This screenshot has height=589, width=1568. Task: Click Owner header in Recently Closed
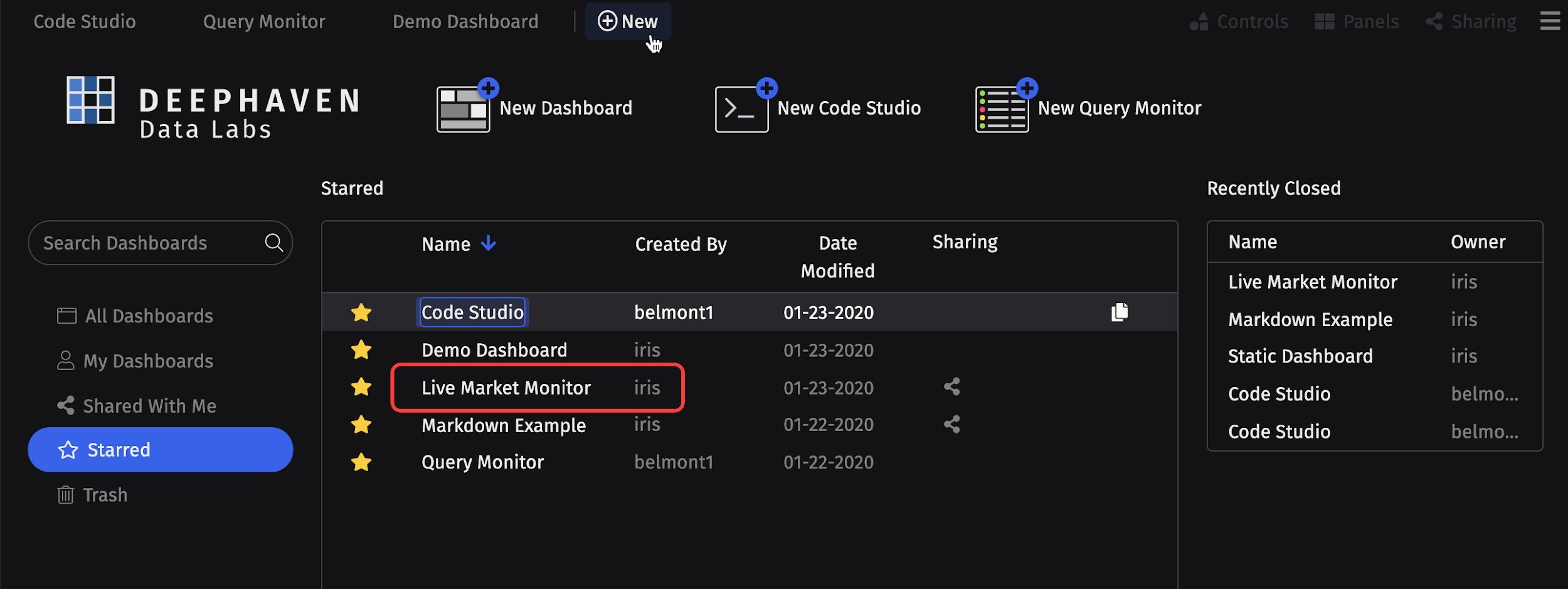click(1478, 242)
